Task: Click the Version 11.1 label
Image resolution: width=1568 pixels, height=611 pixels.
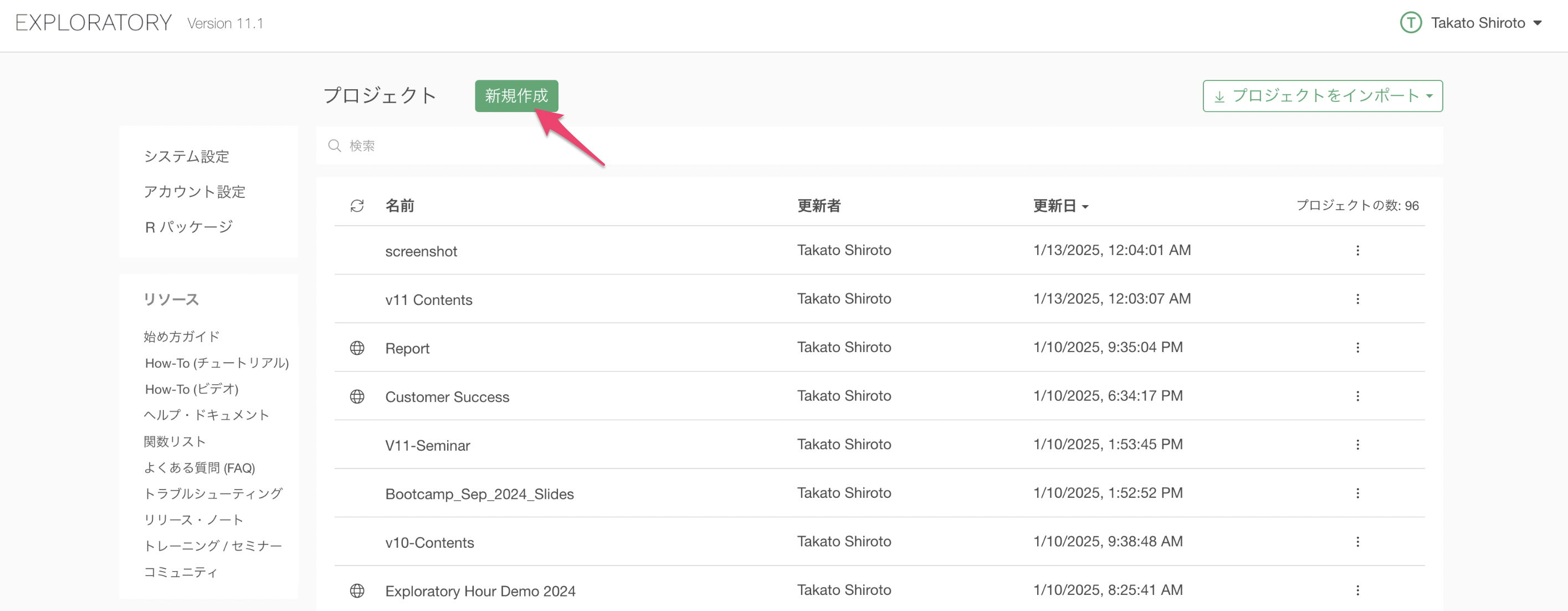Action: (225, 24)
